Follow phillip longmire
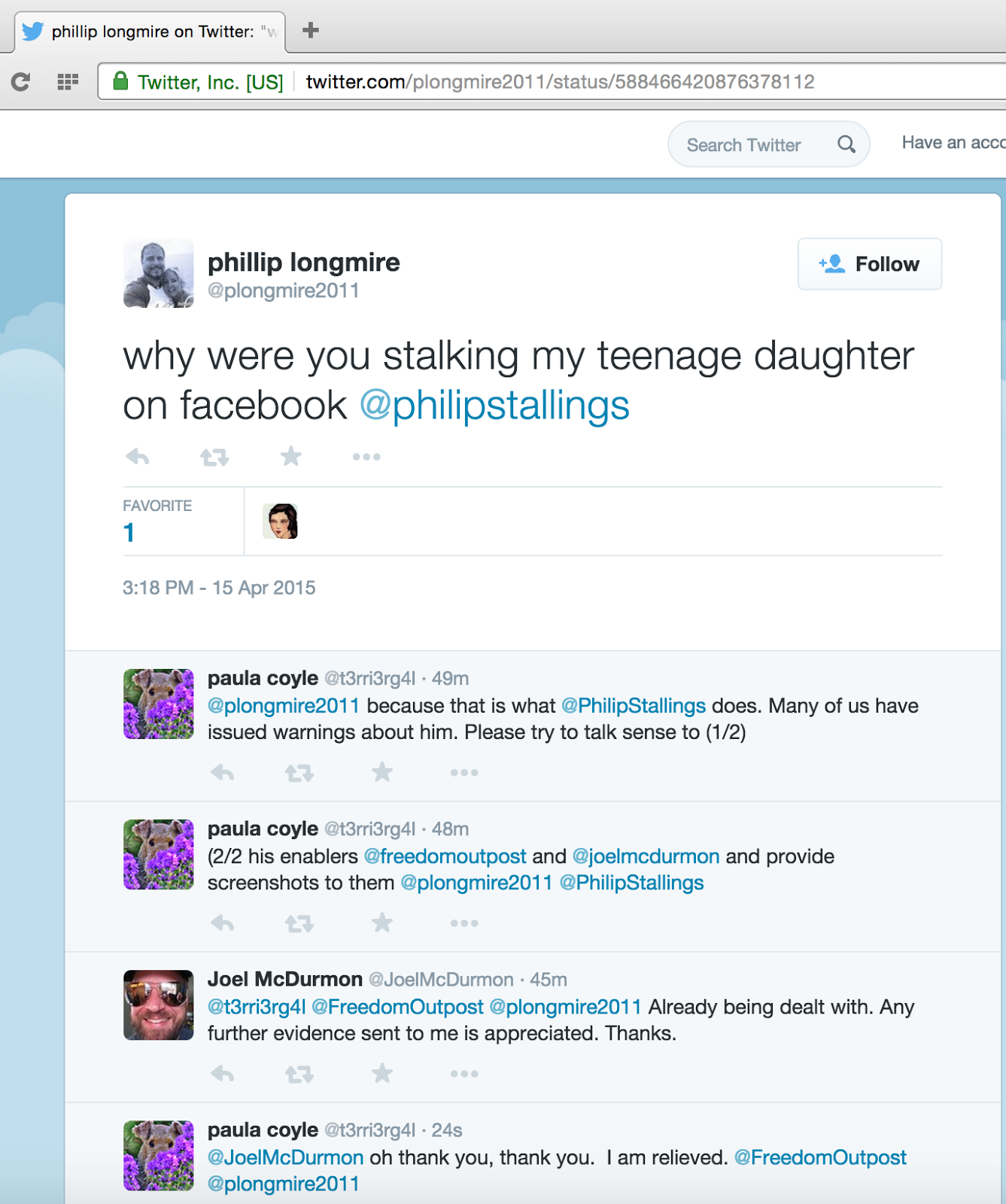The image size is (1006, 1204). [x=870, y=264]
